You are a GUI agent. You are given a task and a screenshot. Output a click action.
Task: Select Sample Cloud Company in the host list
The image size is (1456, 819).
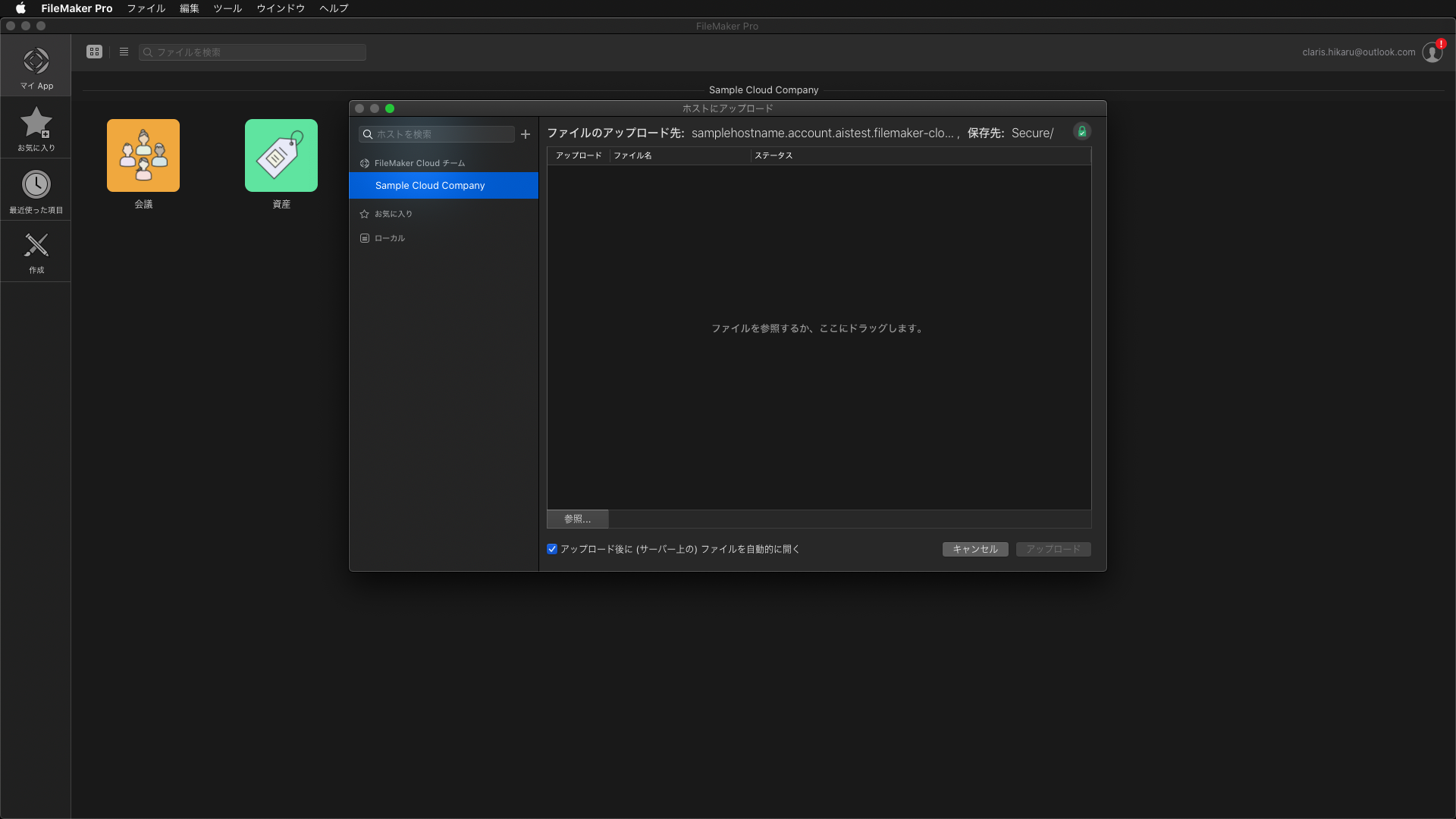point(430,186)
